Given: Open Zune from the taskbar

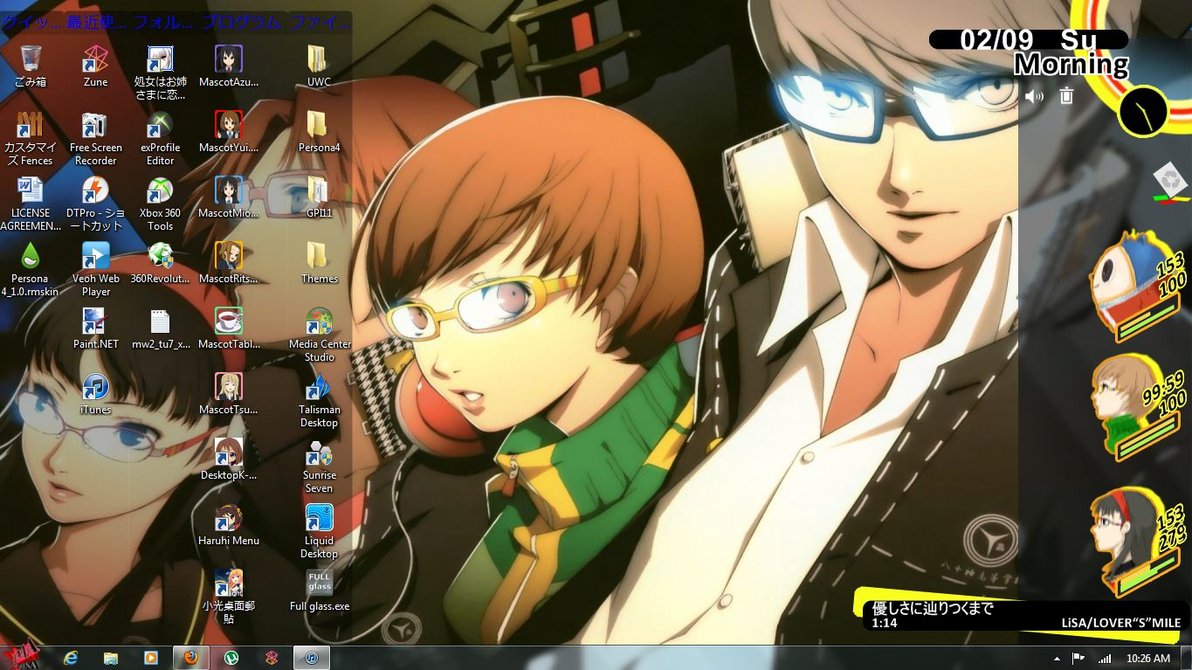Looking at the screenshot, I should point(271,658).
